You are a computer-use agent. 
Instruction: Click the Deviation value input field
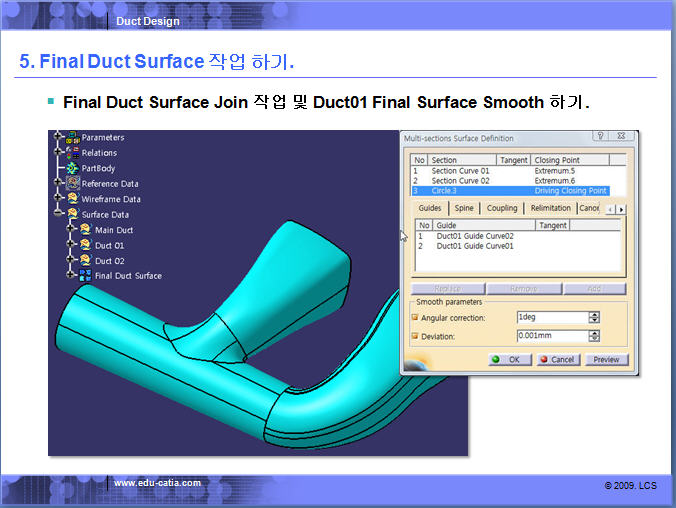pyautogui.click(x=551, y=337)
